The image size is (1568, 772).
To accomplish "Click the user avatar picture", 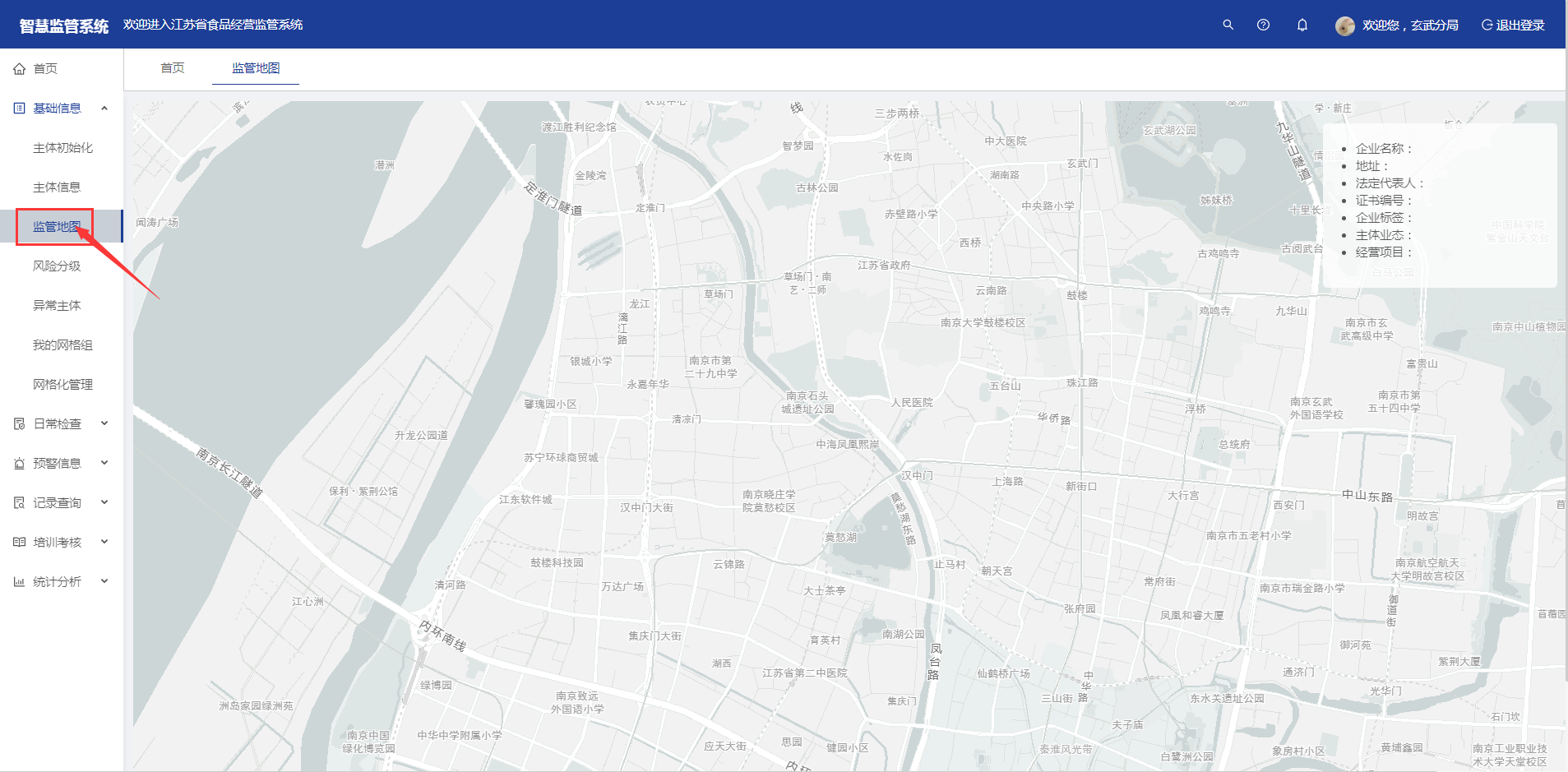I will click(1345, 25).
